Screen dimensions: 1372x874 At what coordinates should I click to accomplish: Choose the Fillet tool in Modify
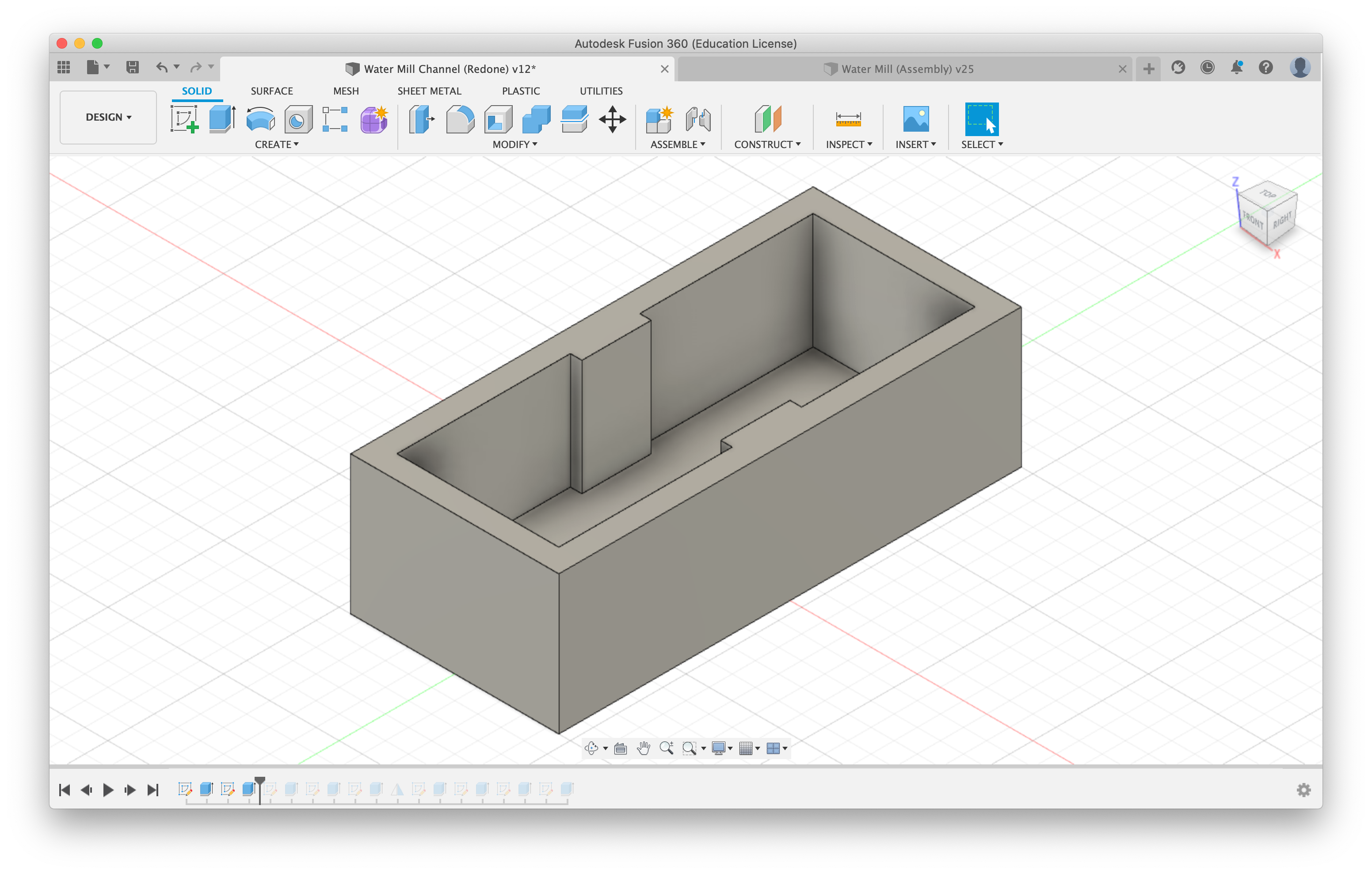pyautogui.click(x=460, y=119)
